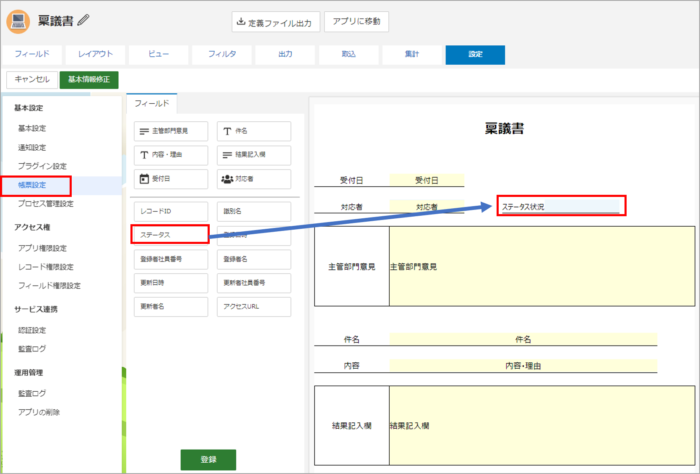Click the yellow 件名 cell in the form
Screen dimensions: 700x474
pos(523,339)
